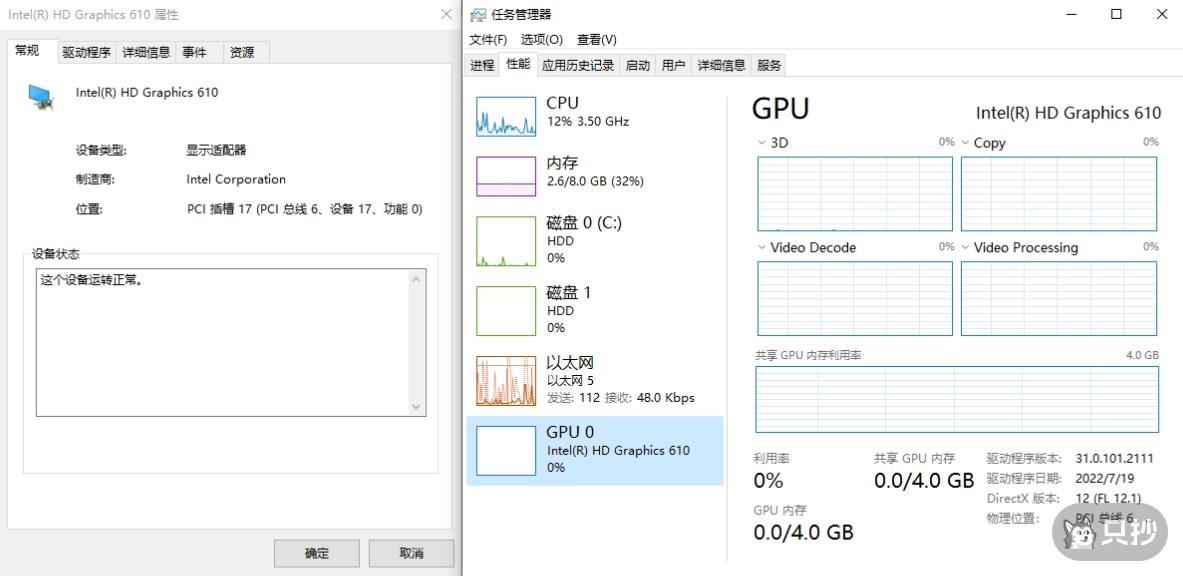1183x576 pixels.
Task: Select 磁盘 0 (C:) disk graph
Action: tap(506, 241)
